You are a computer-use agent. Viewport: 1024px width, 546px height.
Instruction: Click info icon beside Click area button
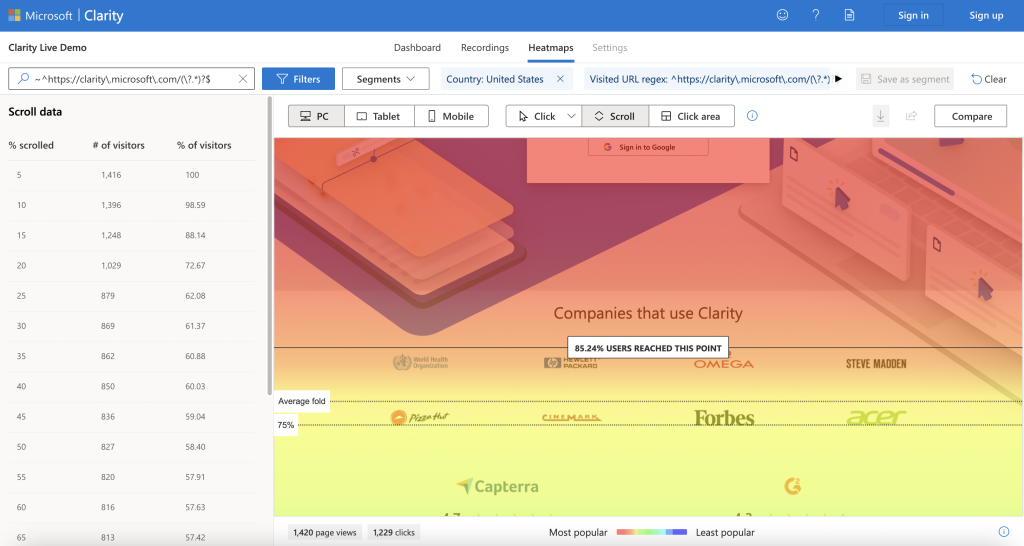point(752,116)
